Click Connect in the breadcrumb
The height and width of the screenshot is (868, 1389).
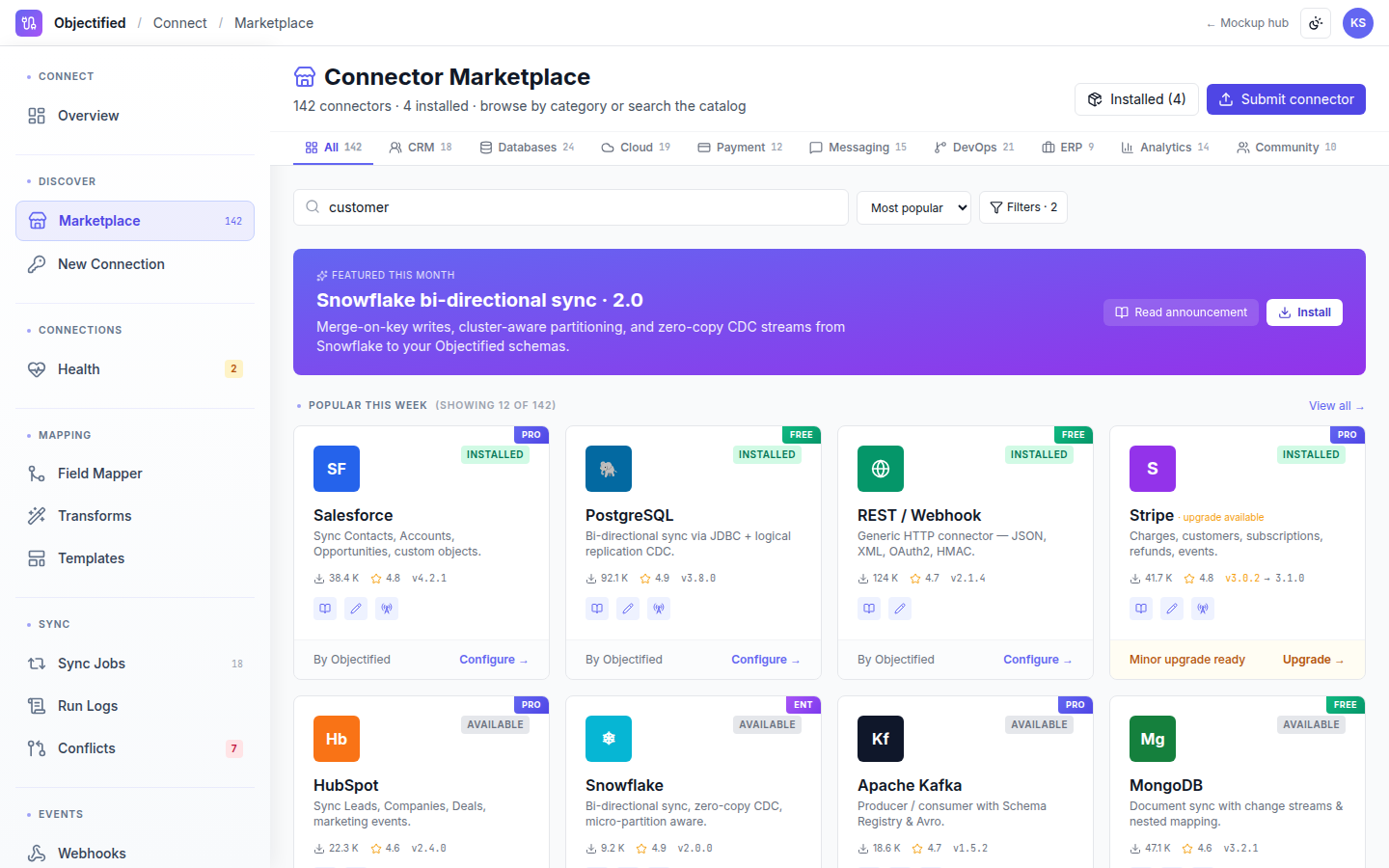179,23
